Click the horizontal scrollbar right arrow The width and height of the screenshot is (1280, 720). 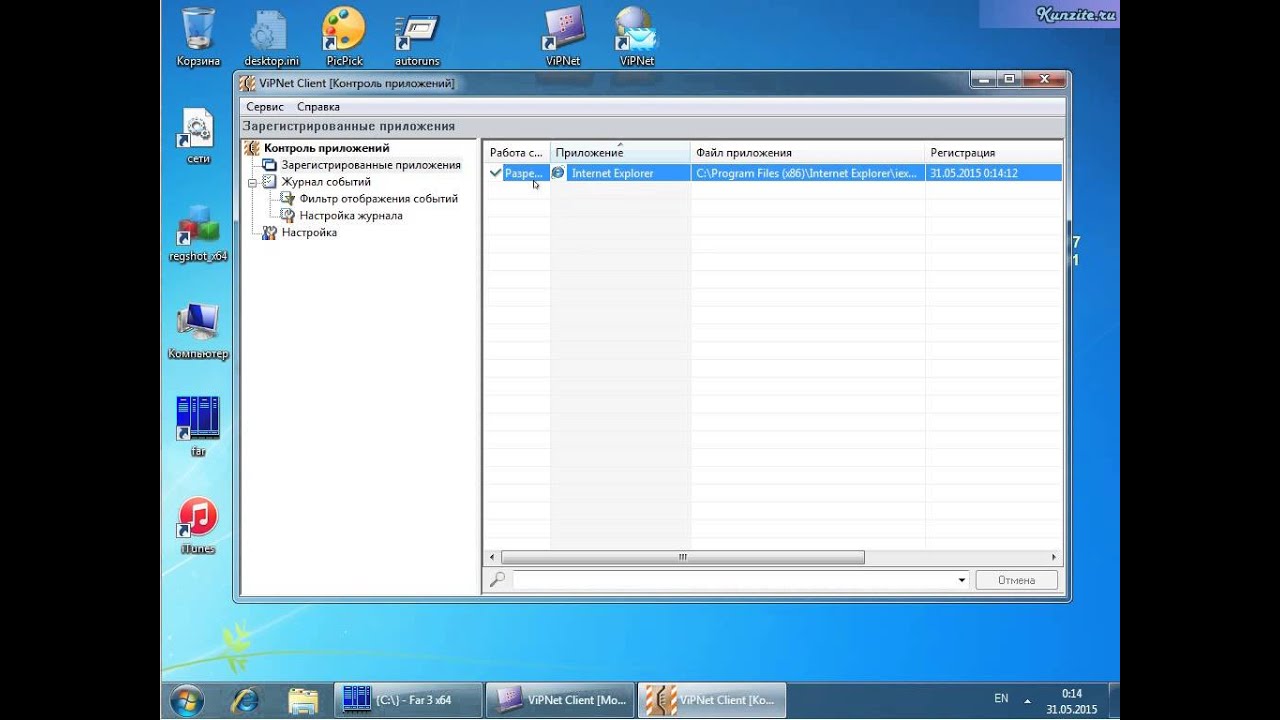tap(1054, 557)
